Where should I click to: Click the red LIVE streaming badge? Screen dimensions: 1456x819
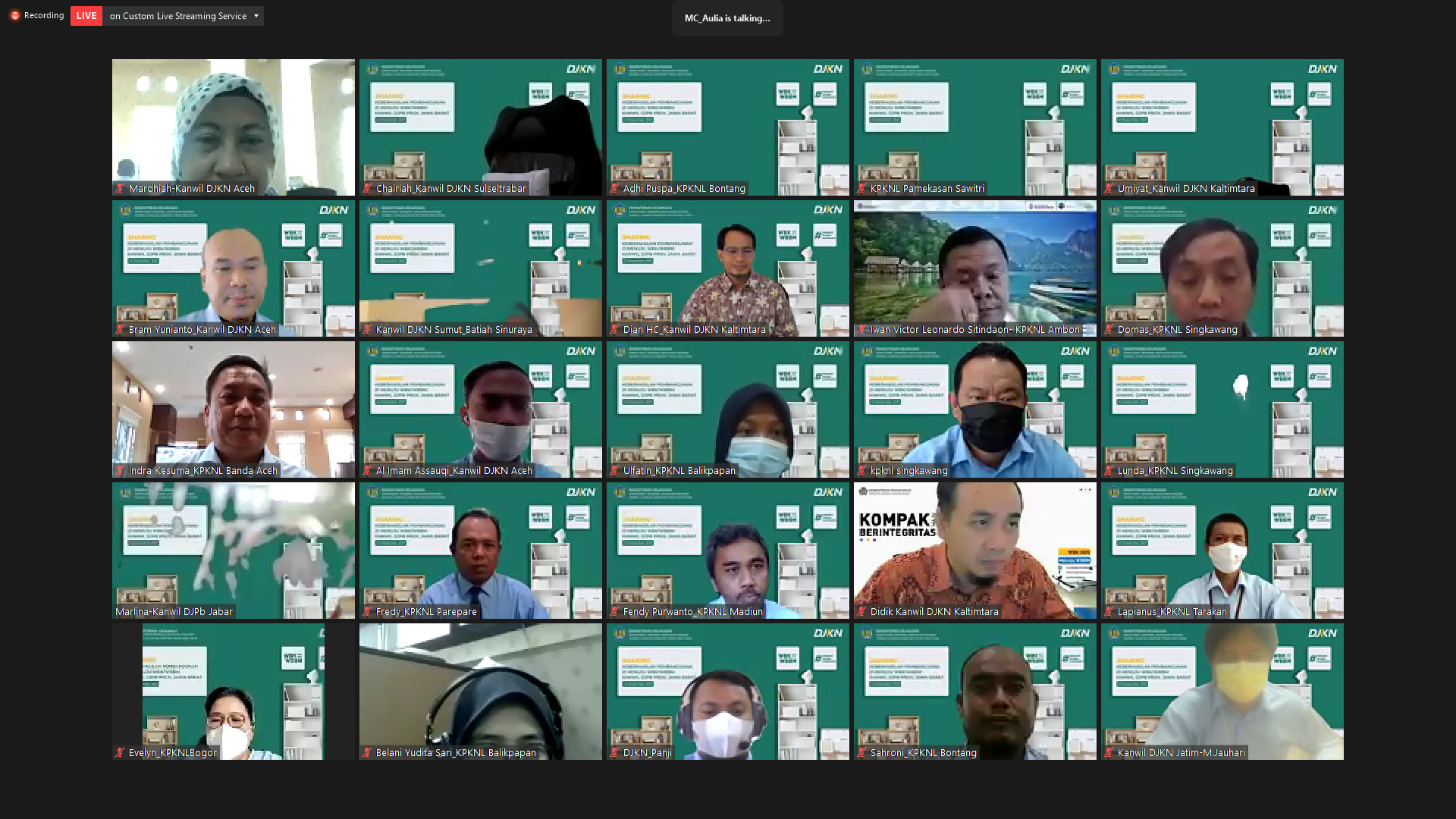(x=86, y=16)
